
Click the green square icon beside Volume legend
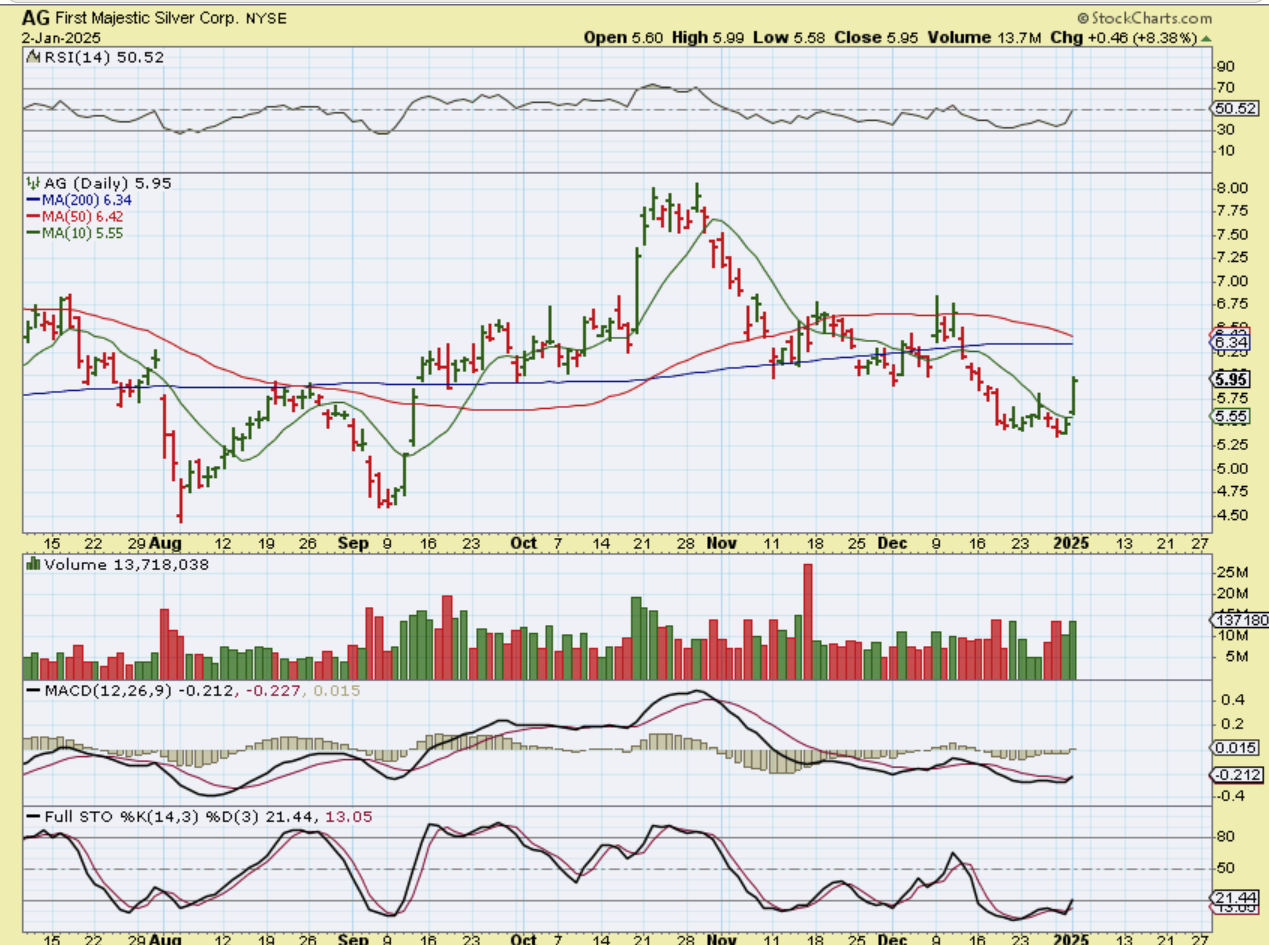pos(33,564)
